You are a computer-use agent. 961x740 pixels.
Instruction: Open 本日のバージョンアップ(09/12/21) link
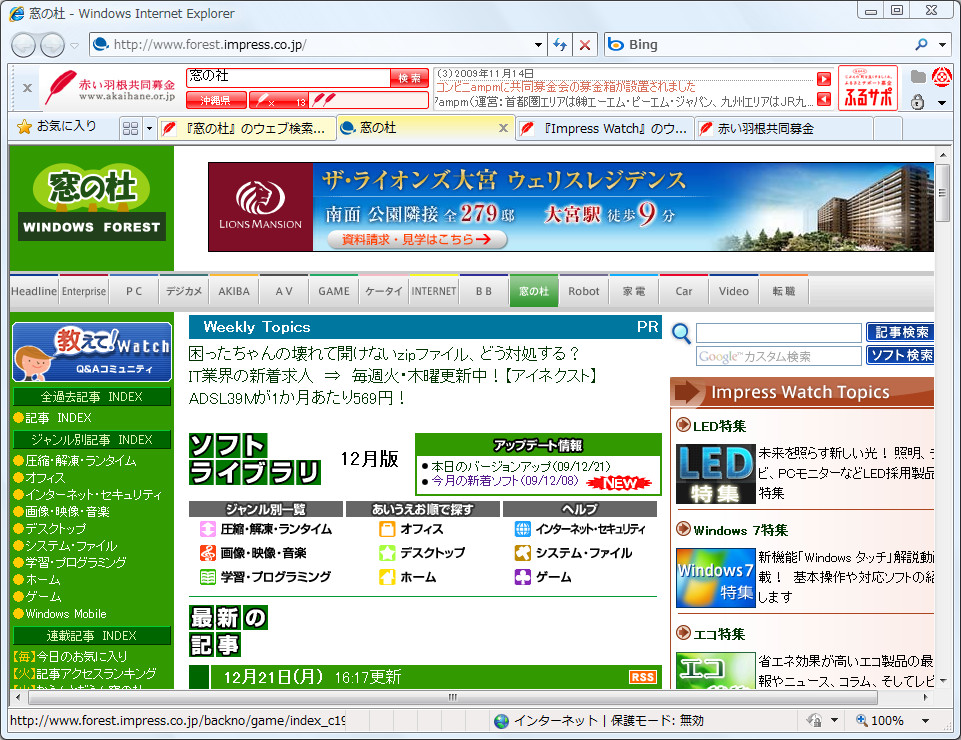pos(521,467)
